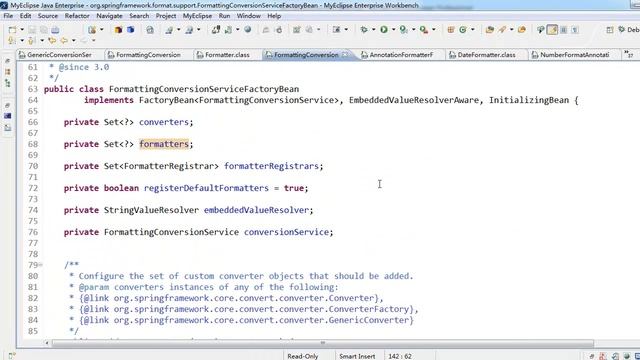Open the Search toolbar dropdown arrow

(511, 30)
